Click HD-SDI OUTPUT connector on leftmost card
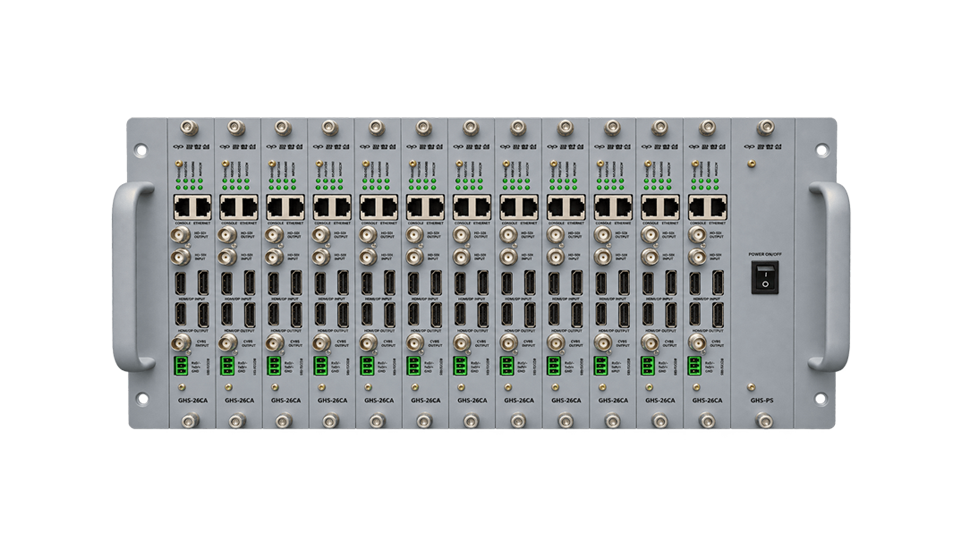The image size is (962, 540). (x=181, y=234)
